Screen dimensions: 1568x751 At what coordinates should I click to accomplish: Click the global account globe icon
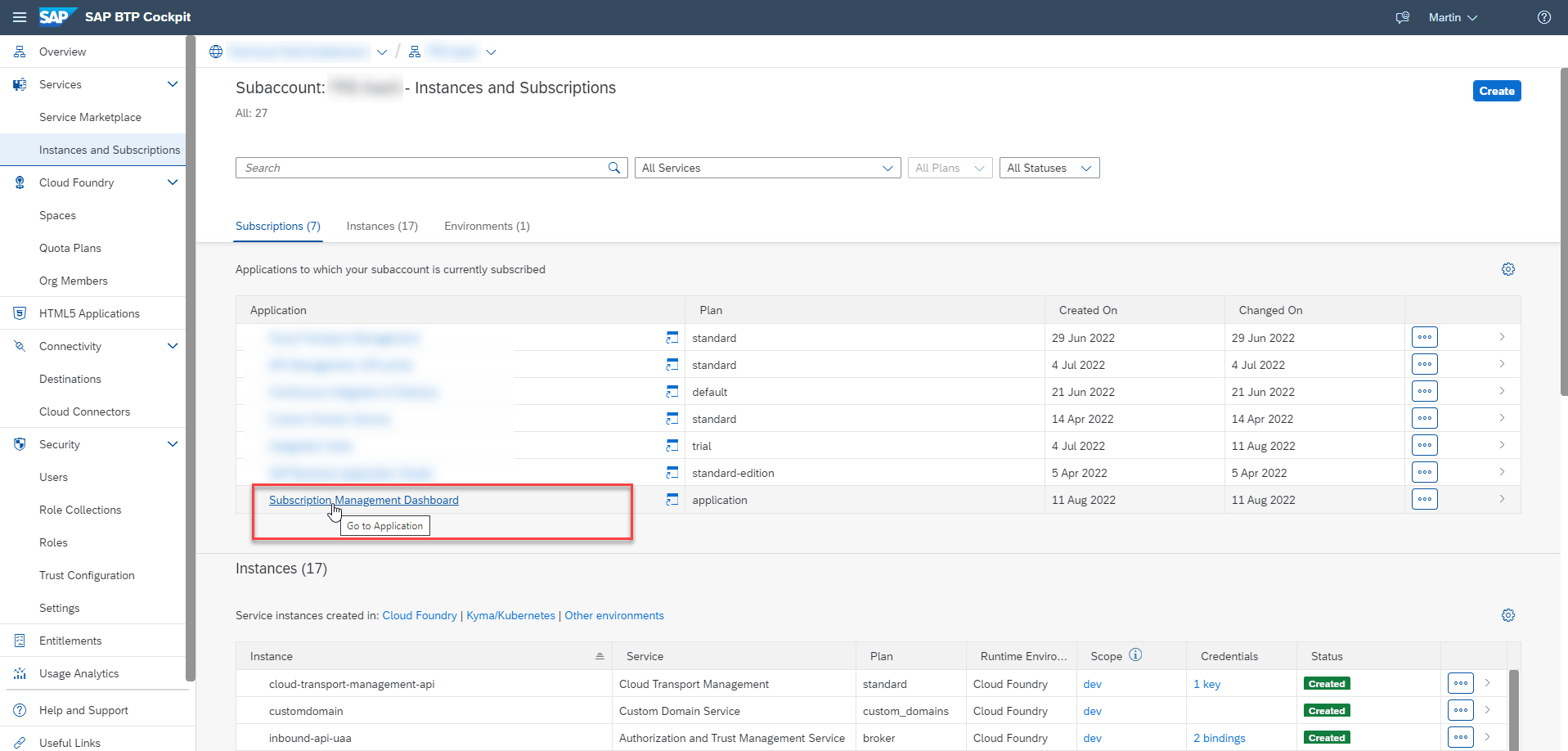(216, 52)
